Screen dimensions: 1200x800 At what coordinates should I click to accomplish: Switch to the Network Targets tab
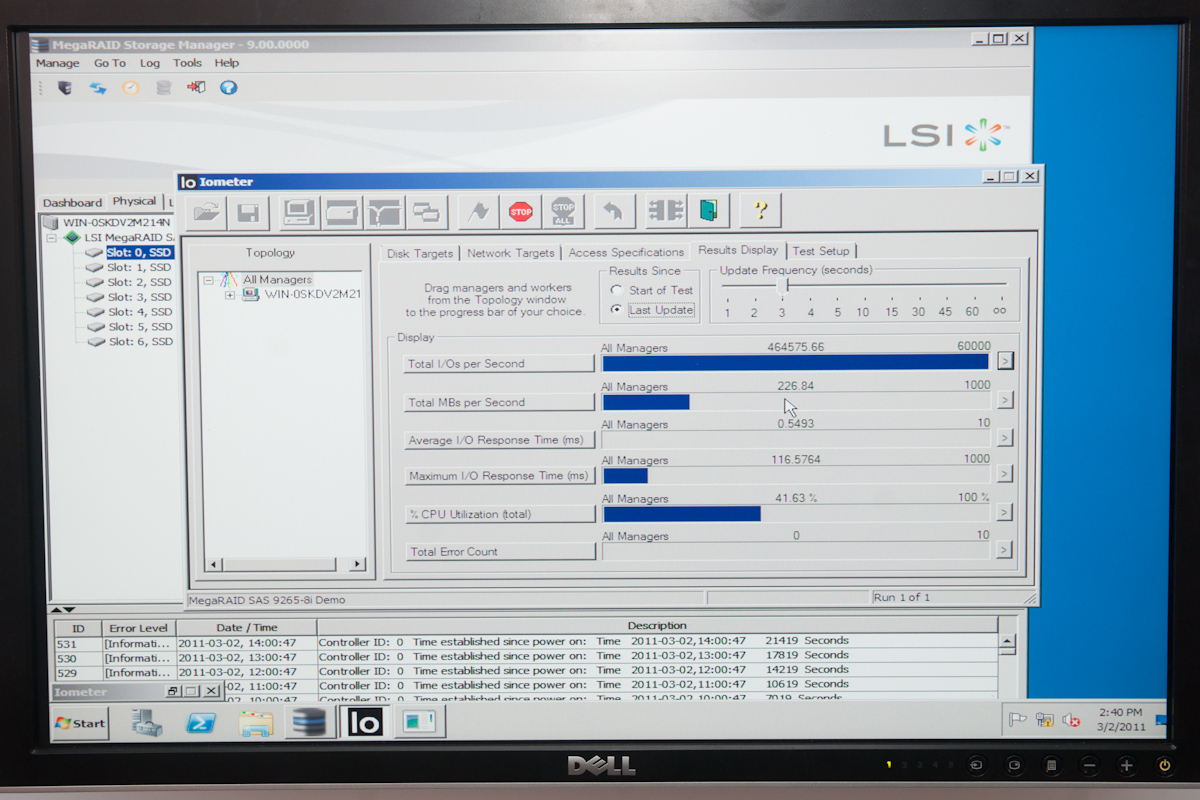(x=511, y=253)
